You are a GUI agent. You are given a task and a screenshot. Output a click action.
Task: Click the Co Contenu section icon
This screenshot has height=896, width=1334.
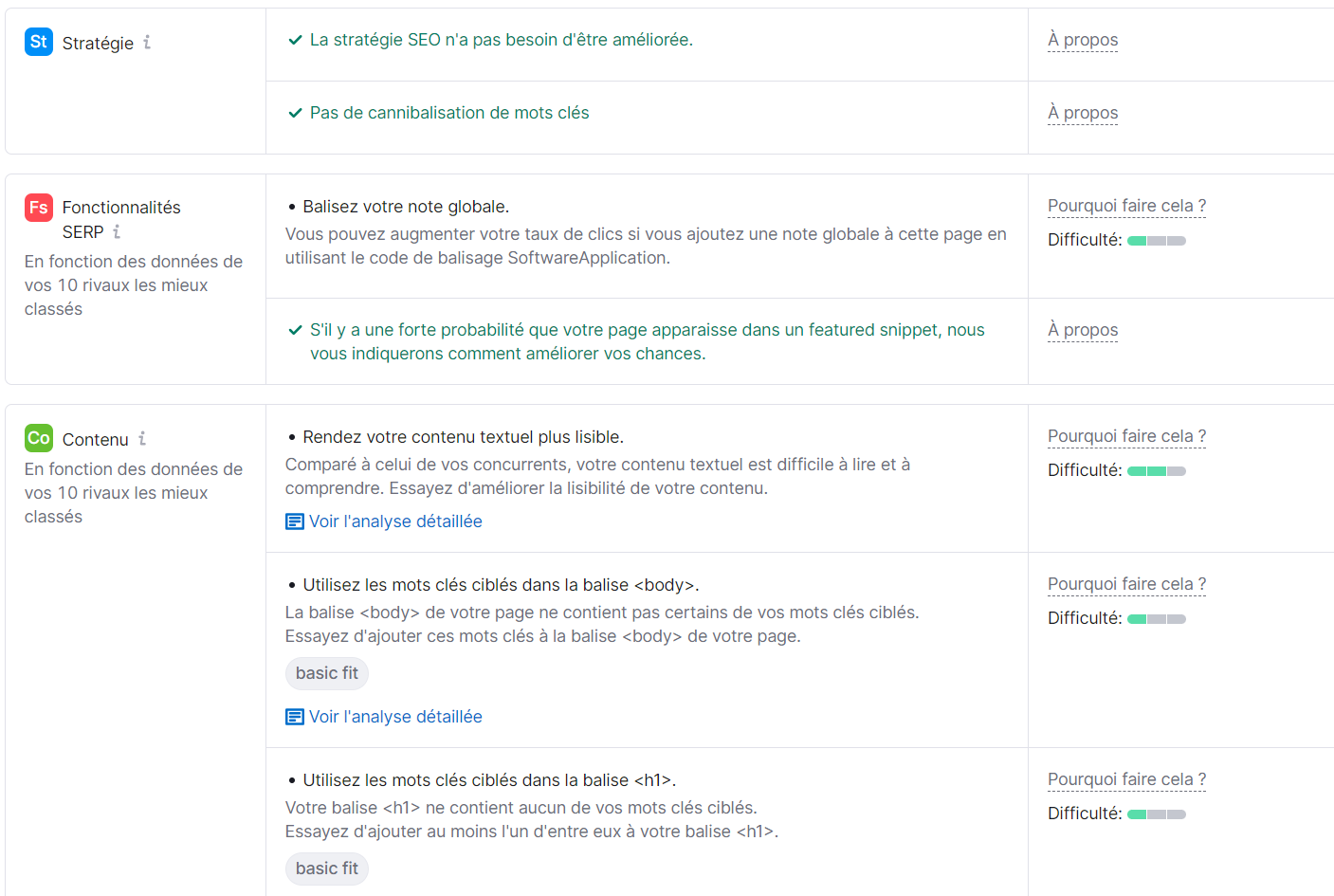37,439
